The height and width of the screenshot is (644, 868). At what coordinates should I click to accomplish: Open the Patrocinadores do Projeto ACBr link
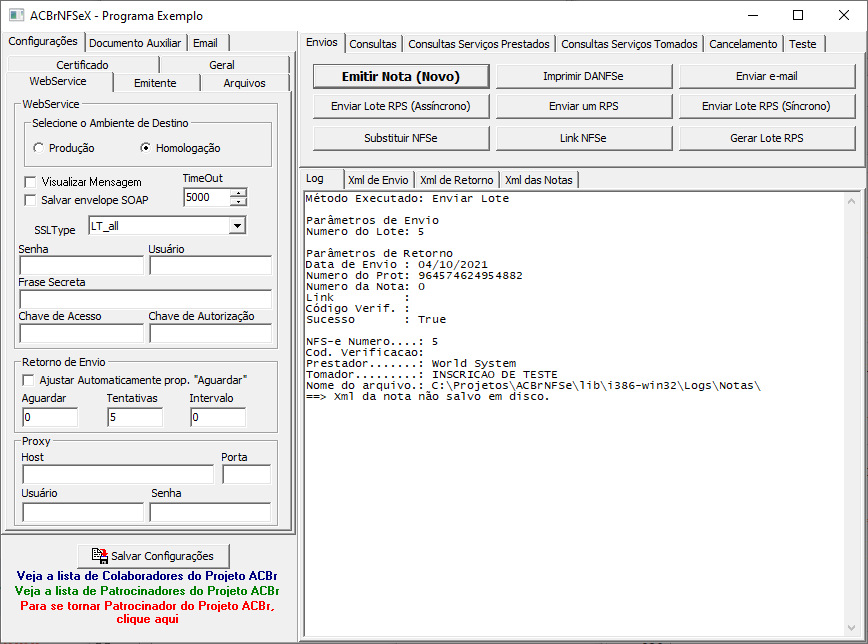(147, 591)
